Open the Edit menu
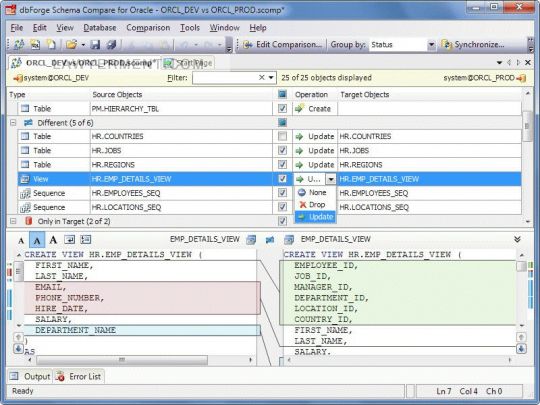 click(x=40, y=28)
